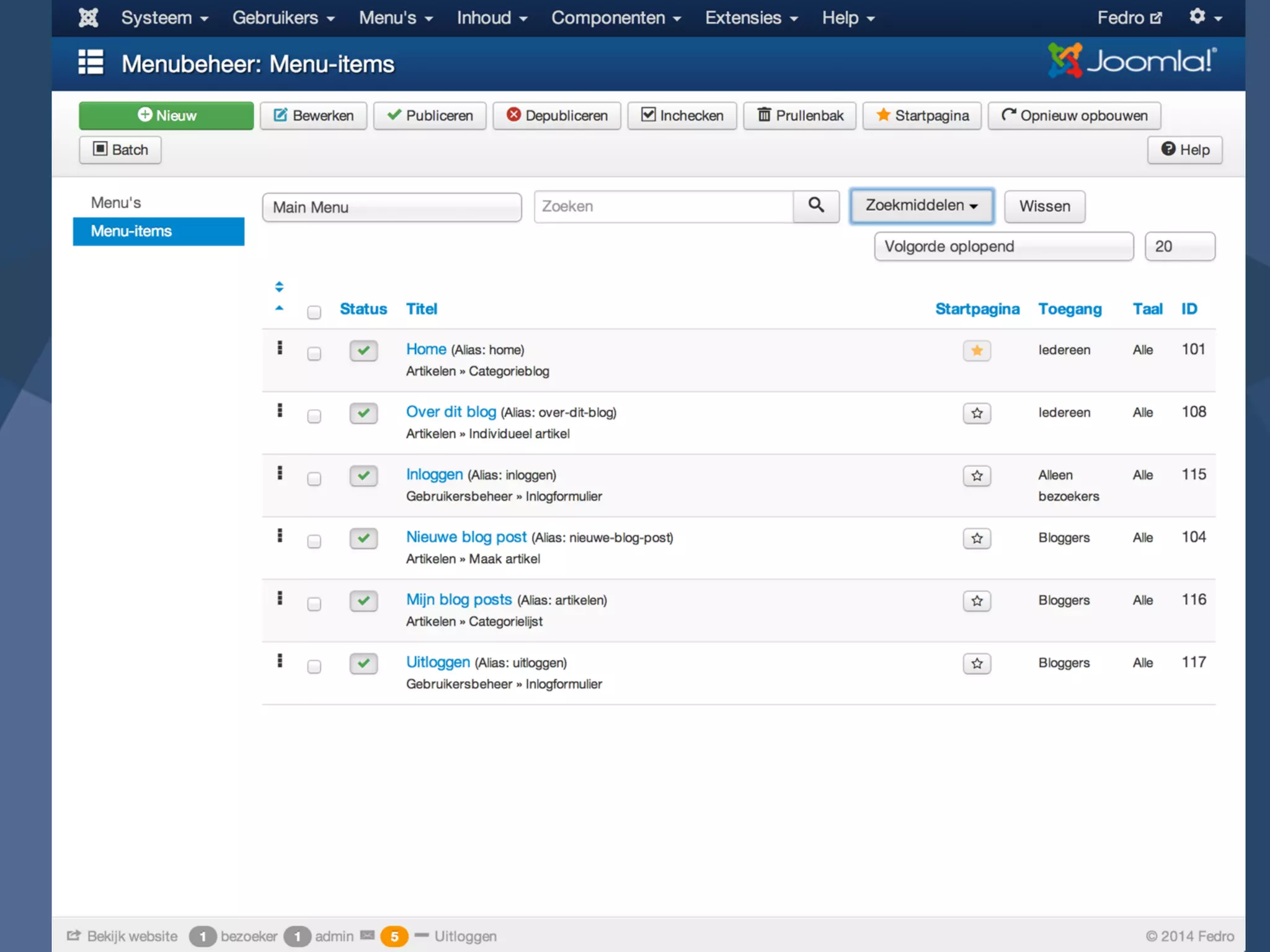Open the Uitloggen menu item link

pyautogui.click(x=438, y=662)
